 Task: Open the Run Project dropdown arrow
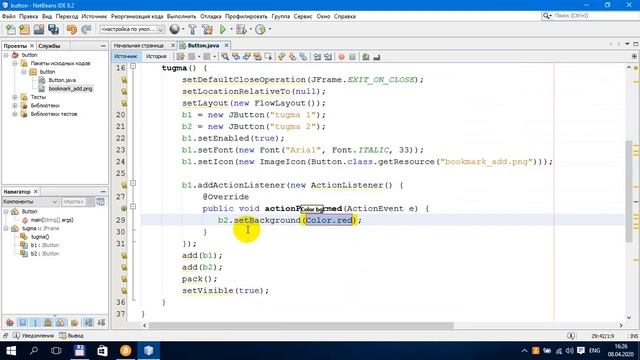231,29
